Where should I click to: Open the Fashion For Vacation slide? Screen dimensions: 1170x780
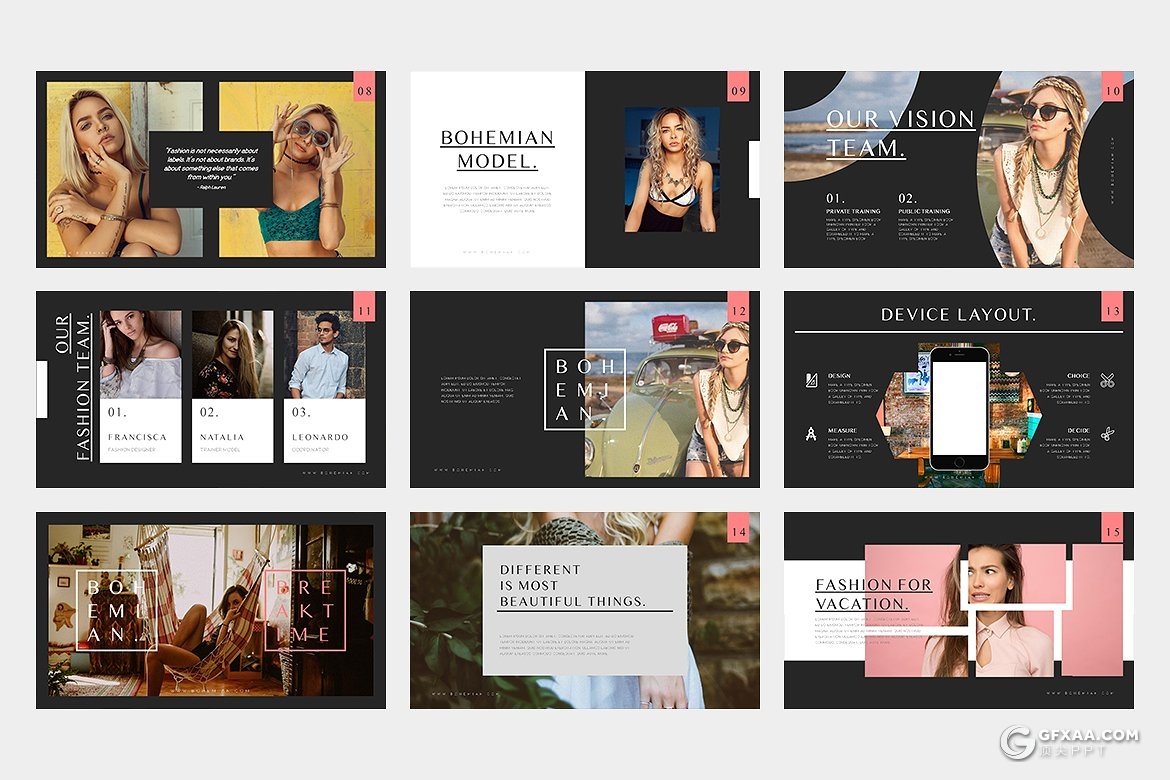click(x=958, y=610)
